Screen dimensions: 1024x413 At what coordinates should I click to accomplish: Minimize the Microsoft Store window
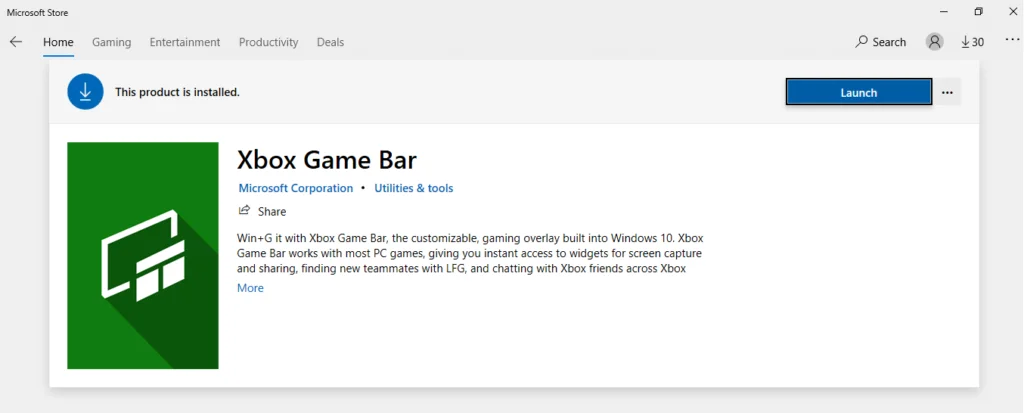tap(944, 12)
